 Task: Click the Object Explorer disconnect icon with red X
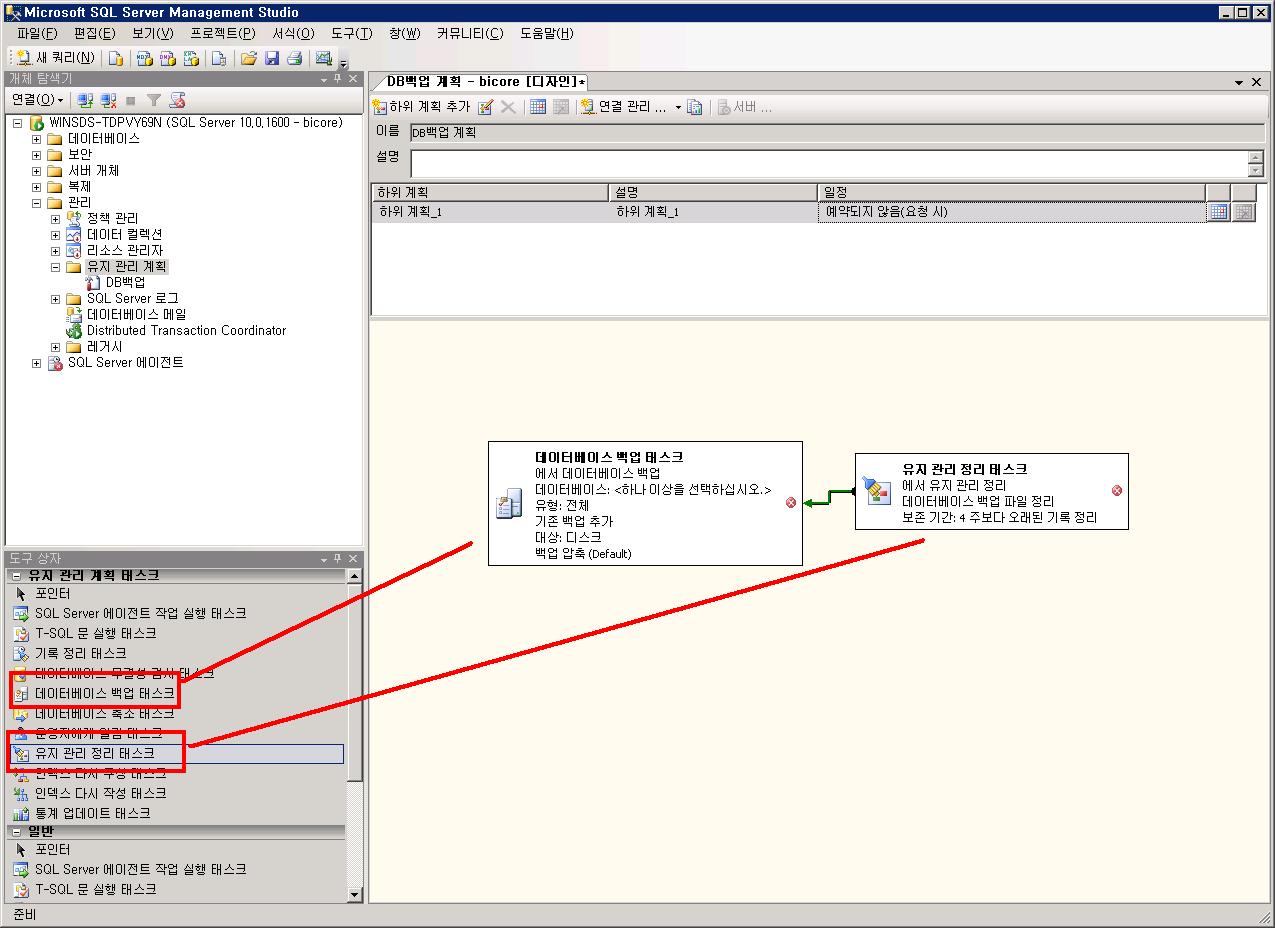[108, 100]
